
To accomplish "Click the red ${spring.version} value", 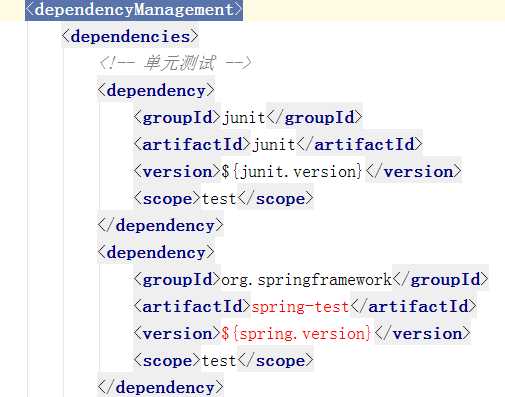I will [x=296, y=334].
